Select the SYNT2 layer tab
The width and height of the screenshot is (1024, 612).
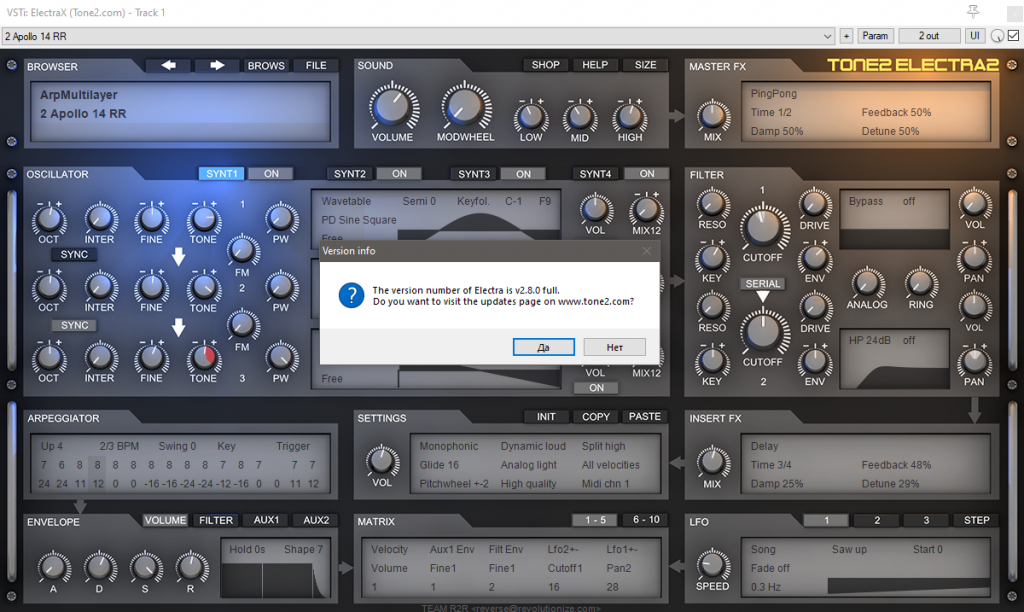[x=349, y=174]
